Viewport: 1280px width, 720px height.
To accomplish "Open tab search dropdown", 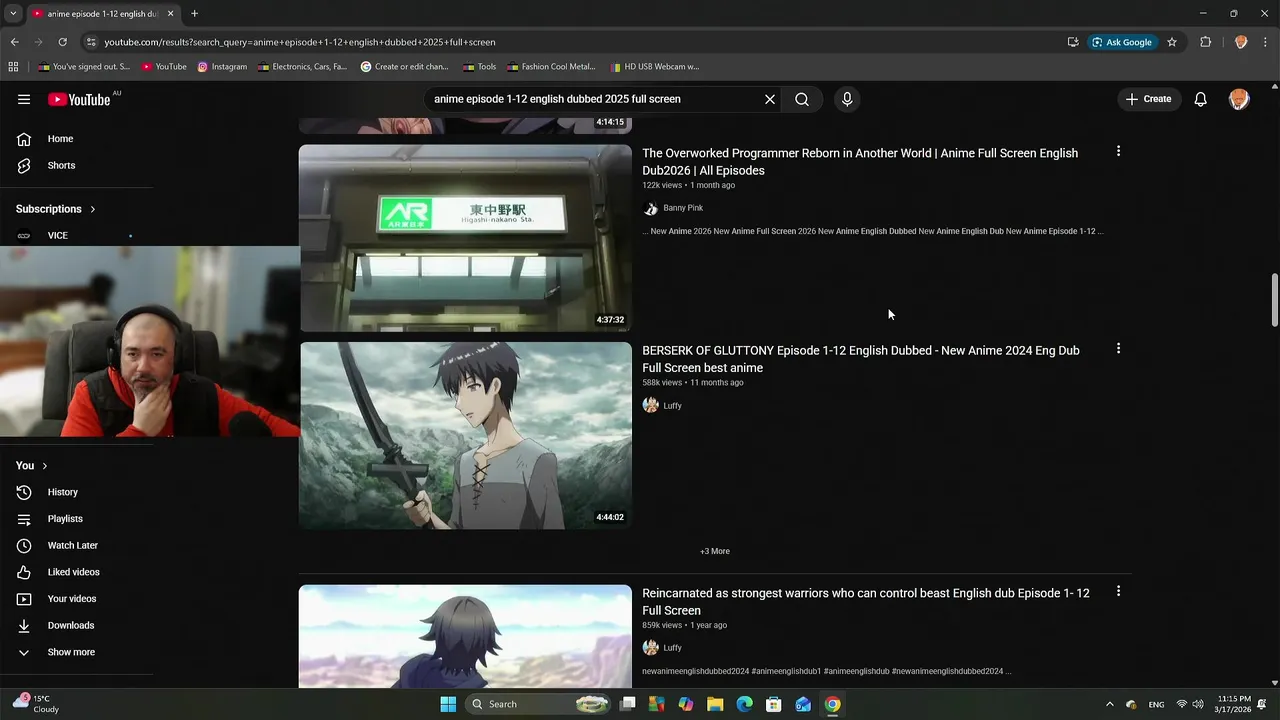I will [x=13, y=14].
